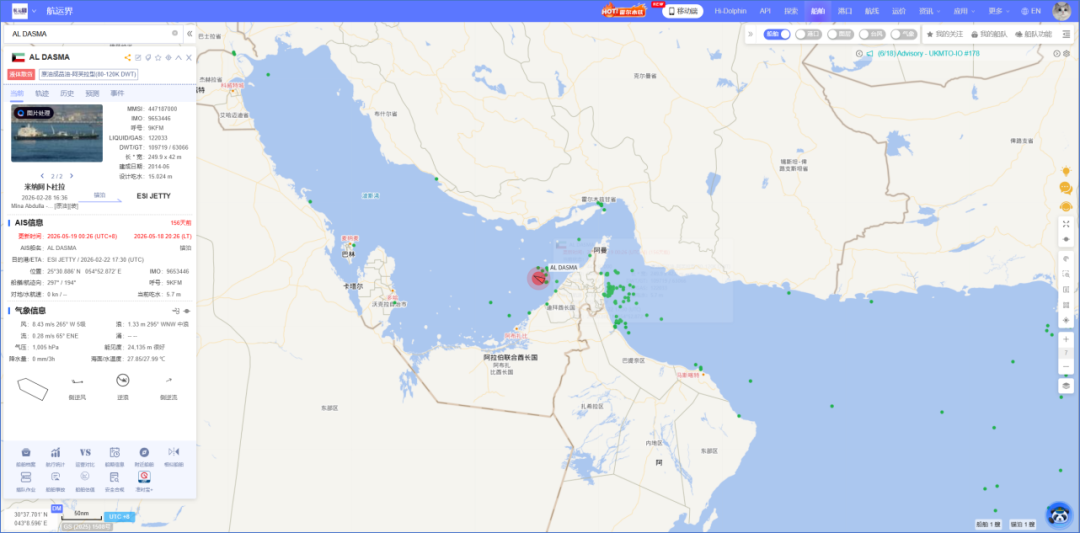This screenshot has width=1080, height=533.
Task: Add AL DASMA to favorites with star icon
Action: click(x=158, y=57)
